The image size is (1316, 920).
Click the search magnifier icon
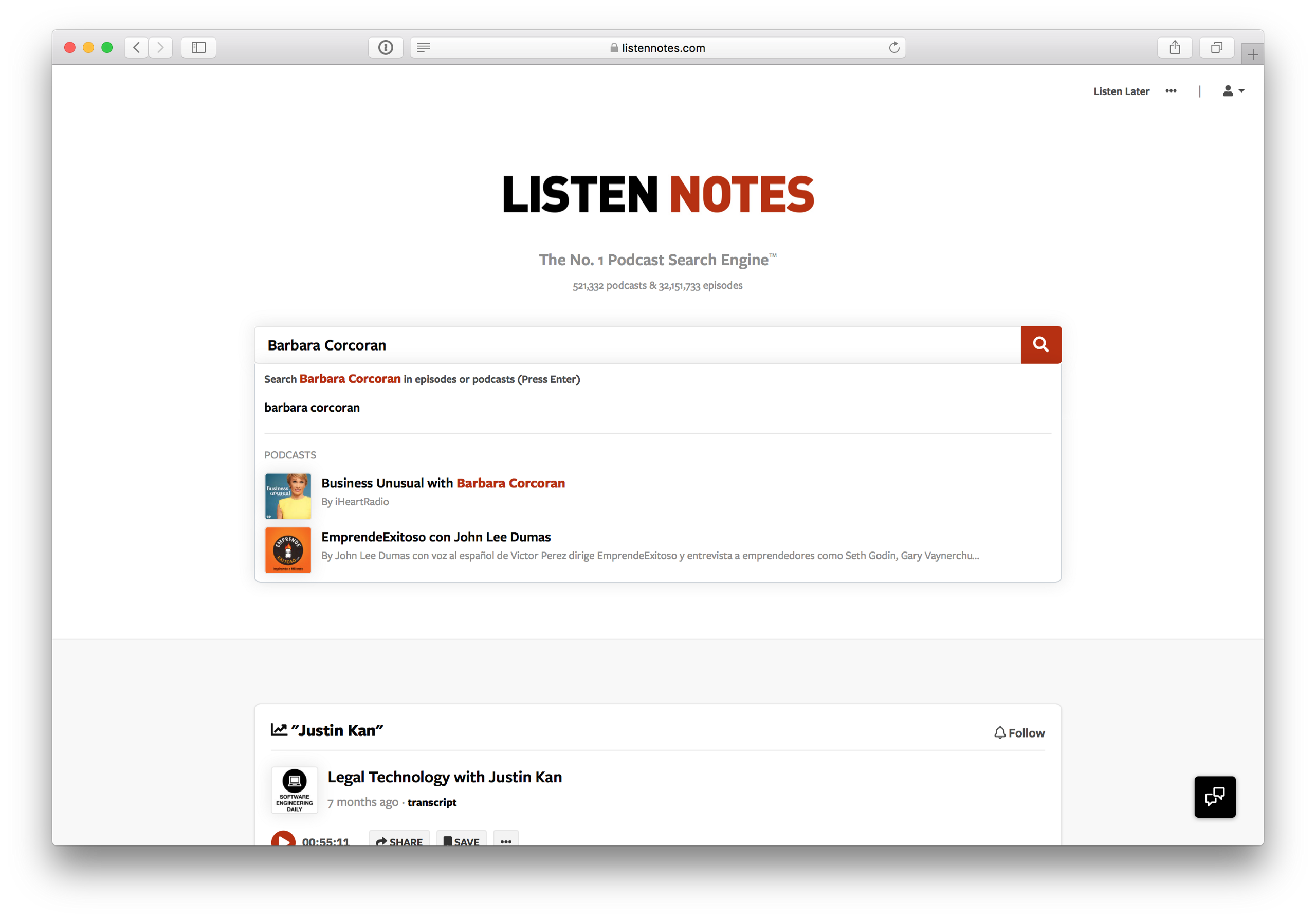pos(1041,344)
